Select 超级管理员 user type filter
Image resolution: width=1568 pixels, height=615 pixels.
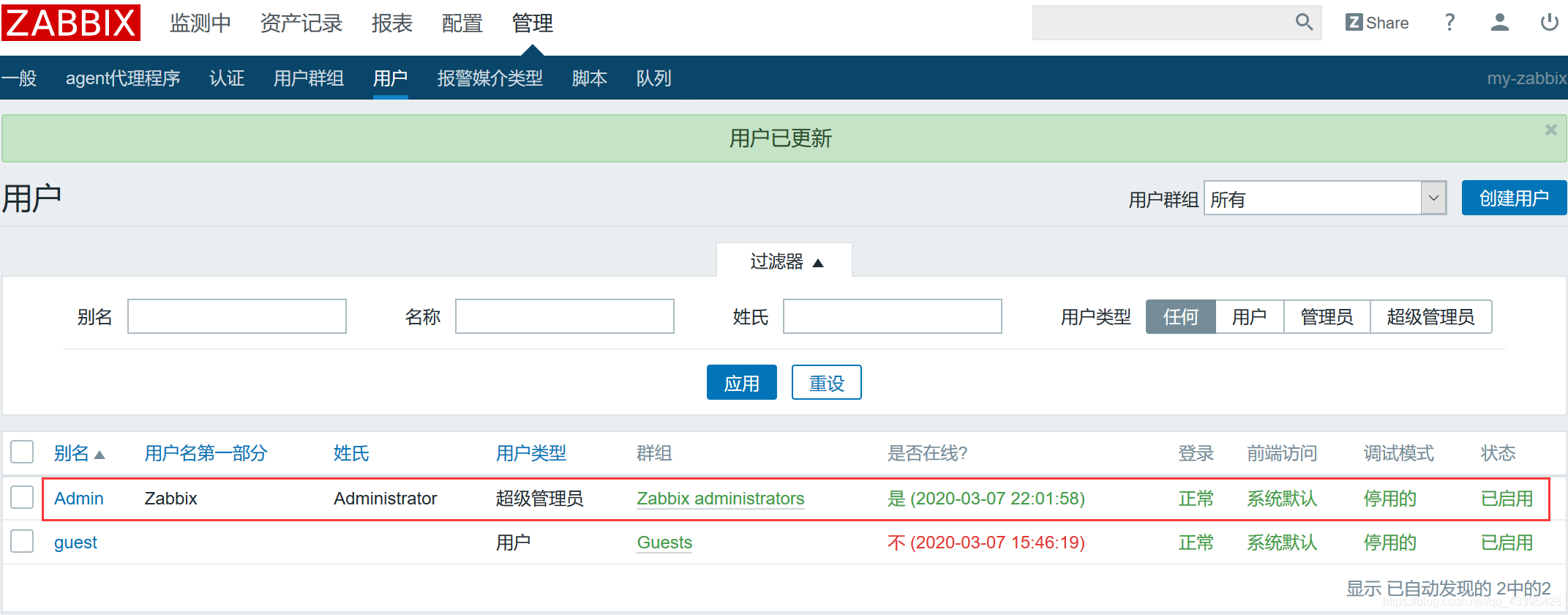[1431, 316]
